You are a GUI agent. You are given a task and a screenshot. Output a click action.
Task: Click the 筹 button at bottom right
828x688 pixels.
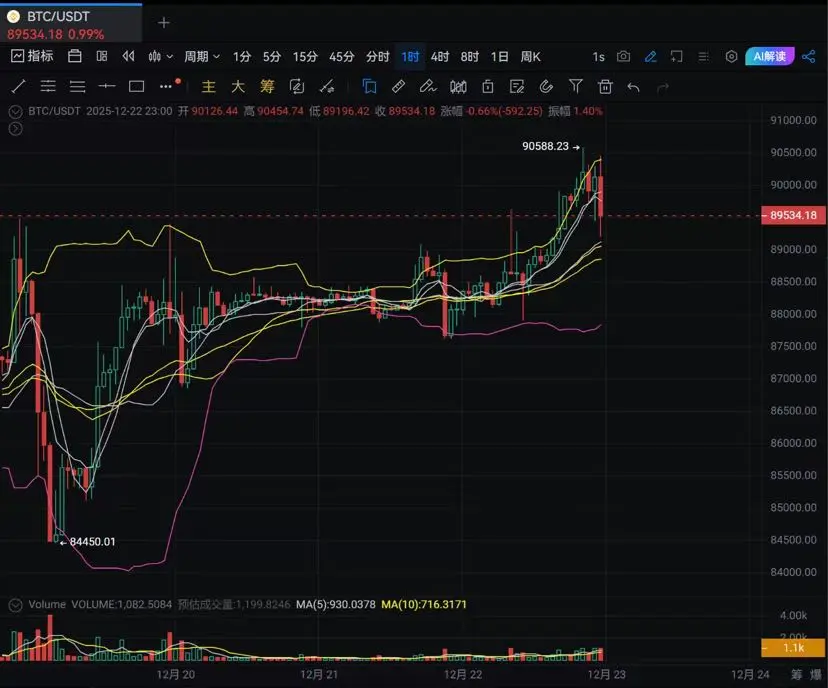[797, 674]
